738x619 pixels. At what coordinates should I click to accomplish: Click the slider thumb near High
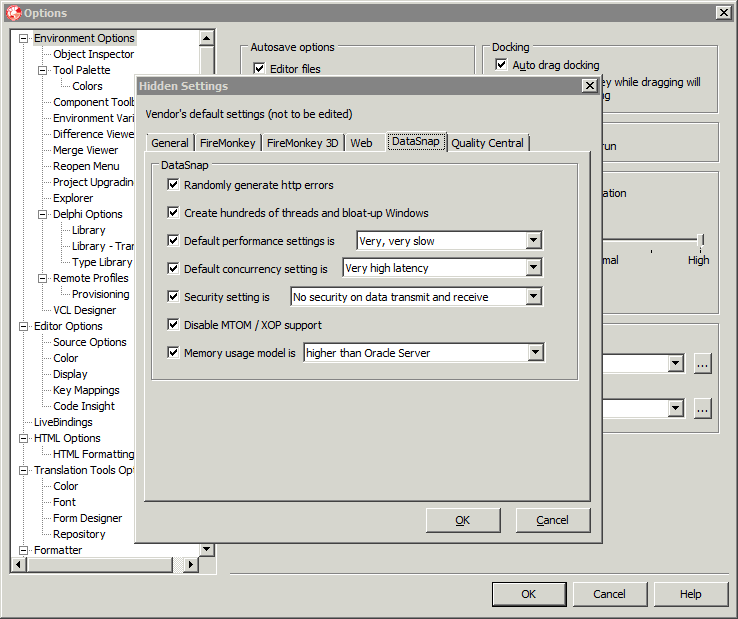click(700, 240)
